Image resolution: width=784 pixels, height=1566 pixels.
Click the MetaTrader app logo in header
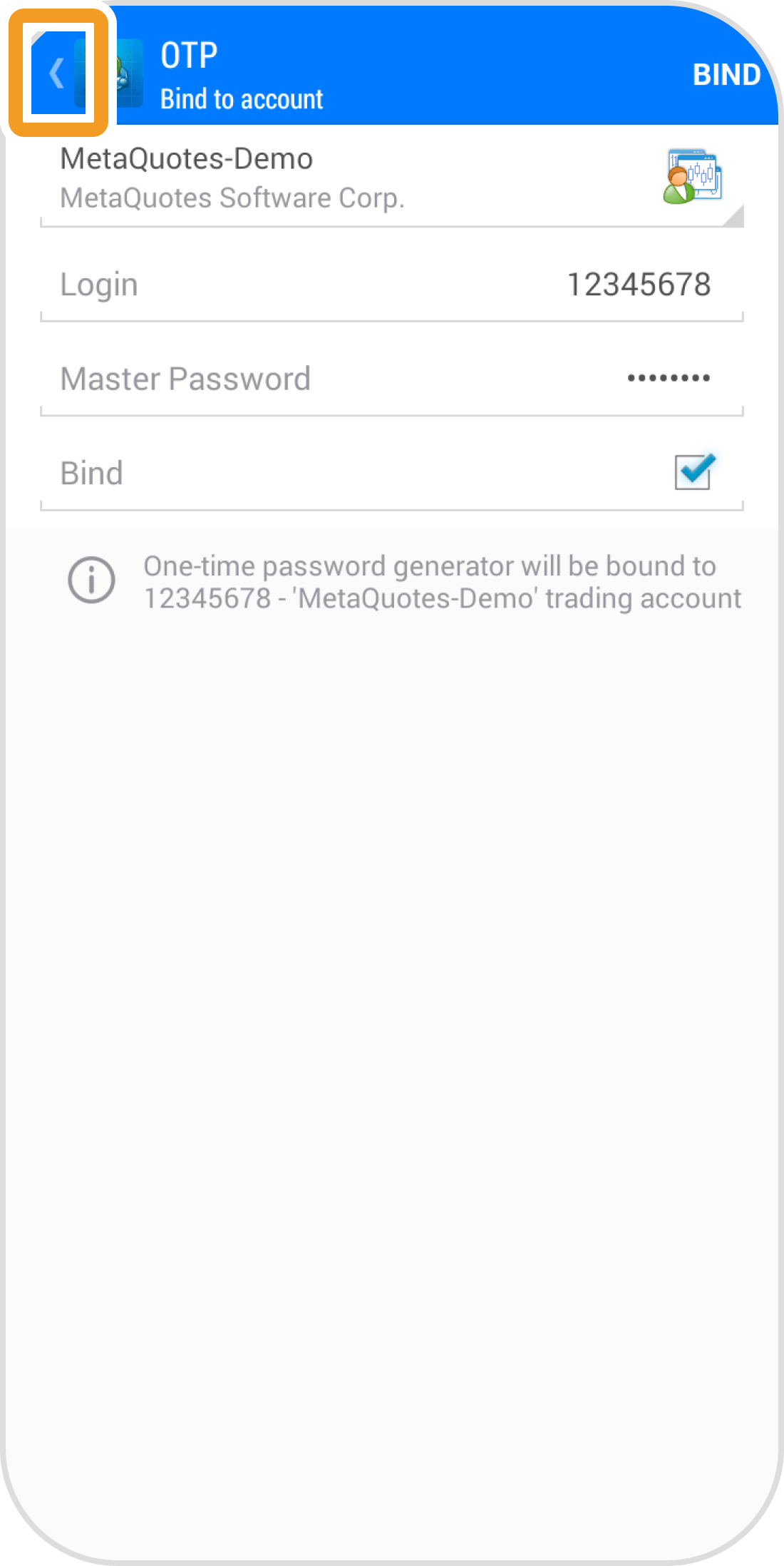(126, 73)
